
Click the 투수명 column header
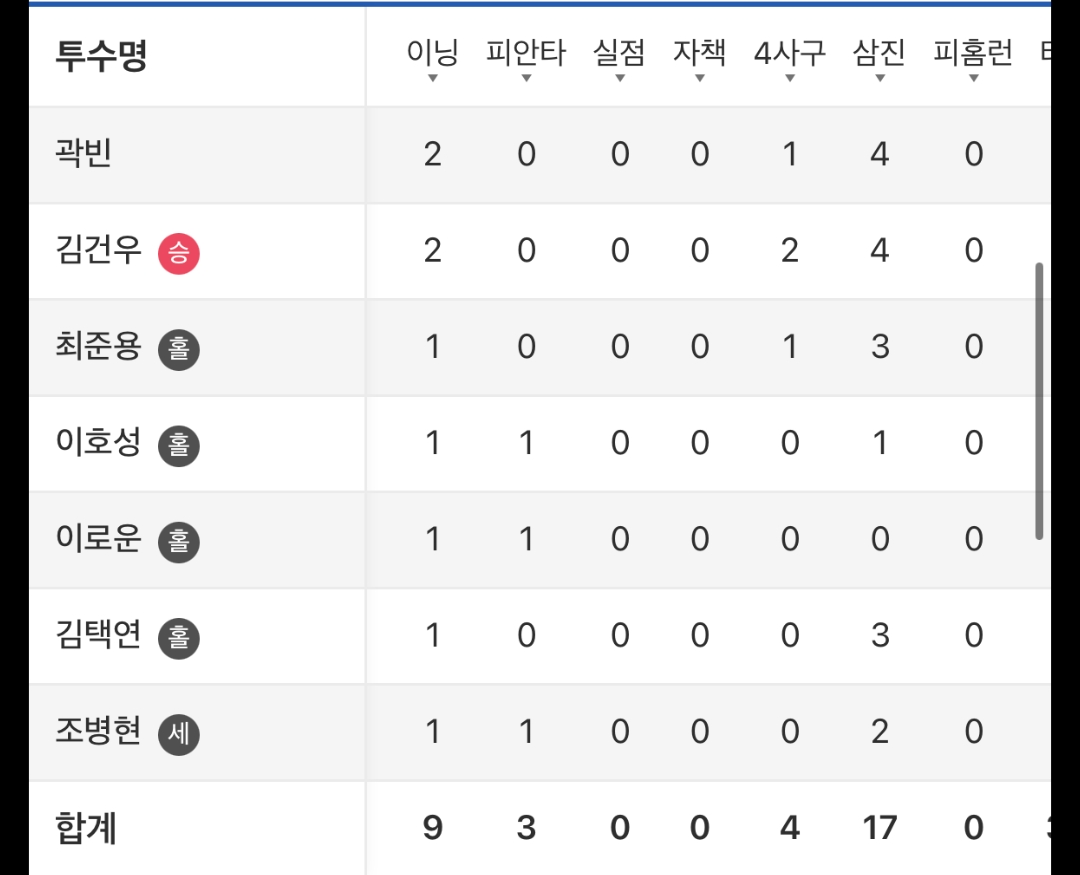[x=102, y=56]
